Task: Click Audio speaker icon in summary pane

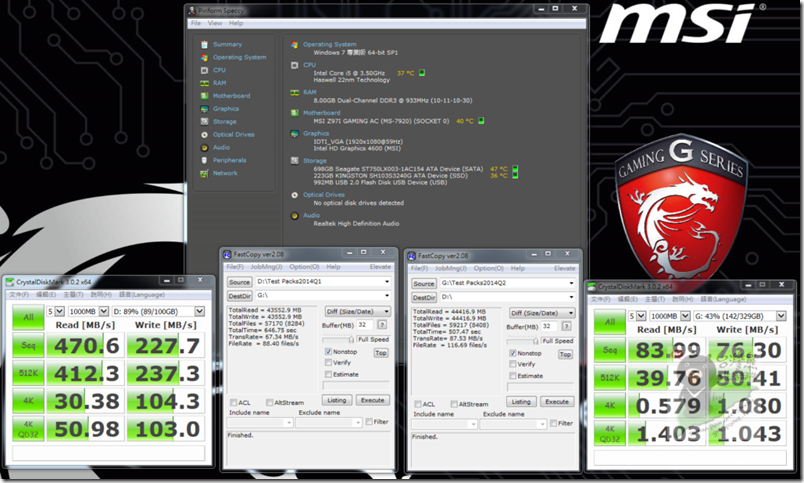Action: (x=294, y=216)
